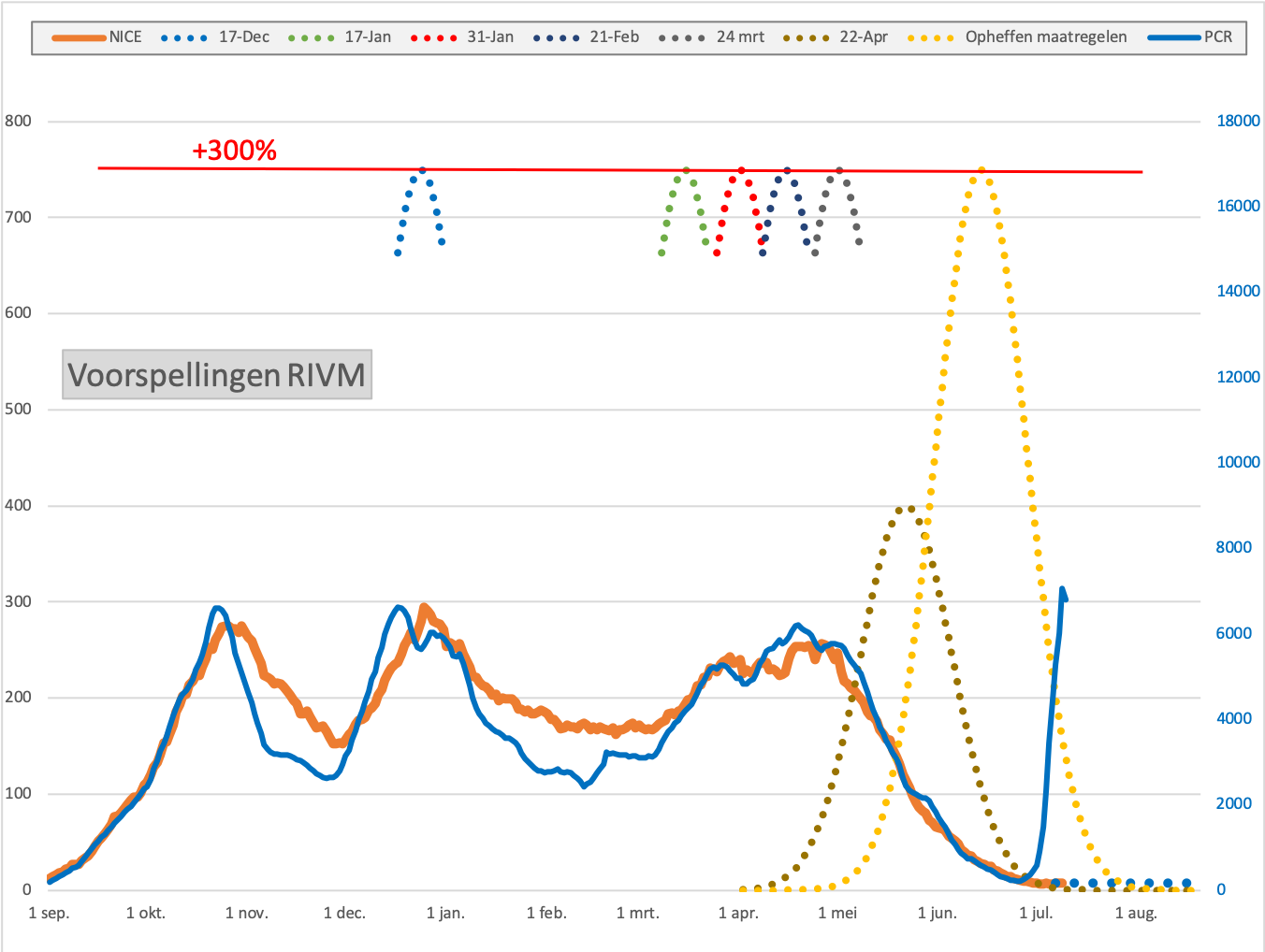Click the 22-Apr legend entry

(836, 37)
